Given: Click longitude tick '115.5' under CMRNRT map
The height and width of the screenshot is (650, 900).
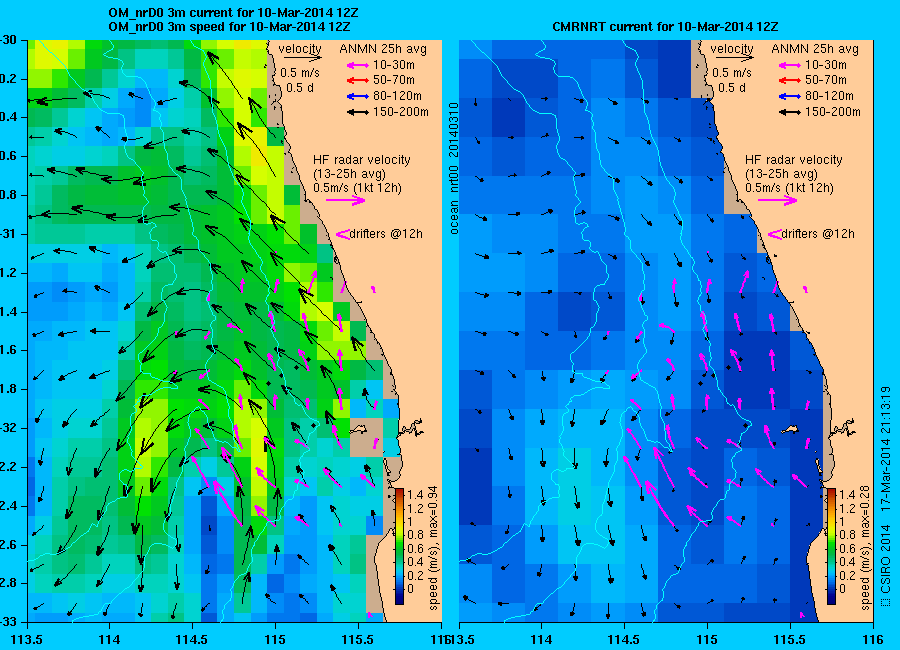Looking at the screenshot, I should coord(790,639).
